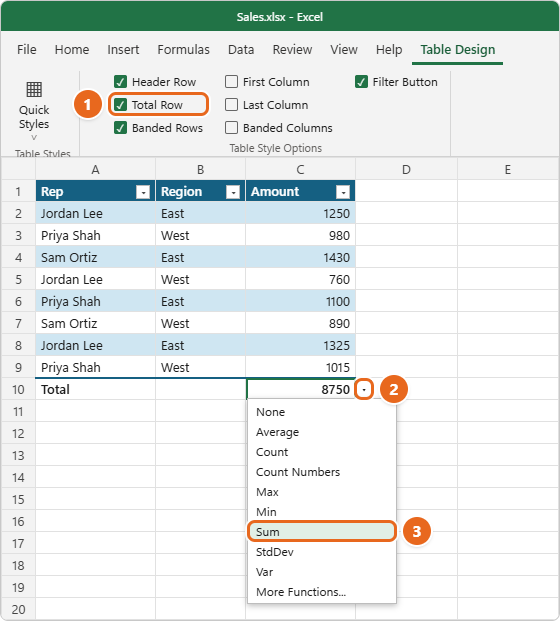The width and height of the screenshot is (560, 621).
Task: Choose Var from the totals list
Action: coord(322,572)
